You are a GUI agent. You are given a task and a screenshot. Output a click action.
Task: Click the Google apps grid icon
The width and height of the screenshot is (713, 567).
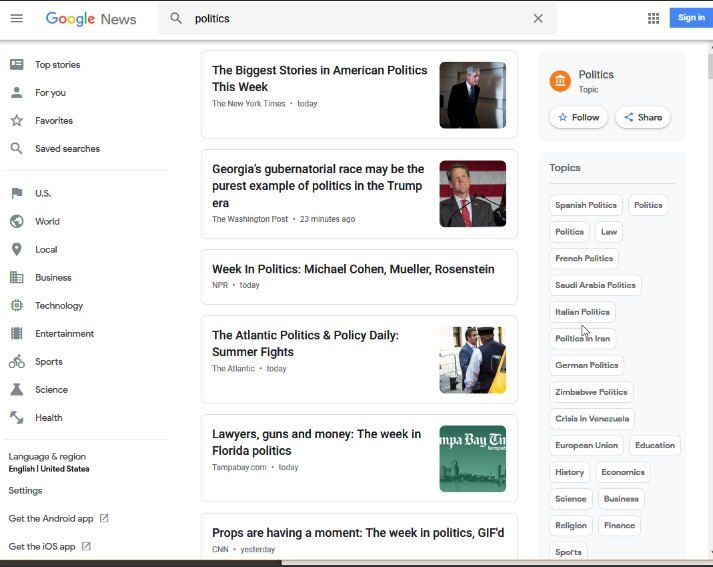653,18
